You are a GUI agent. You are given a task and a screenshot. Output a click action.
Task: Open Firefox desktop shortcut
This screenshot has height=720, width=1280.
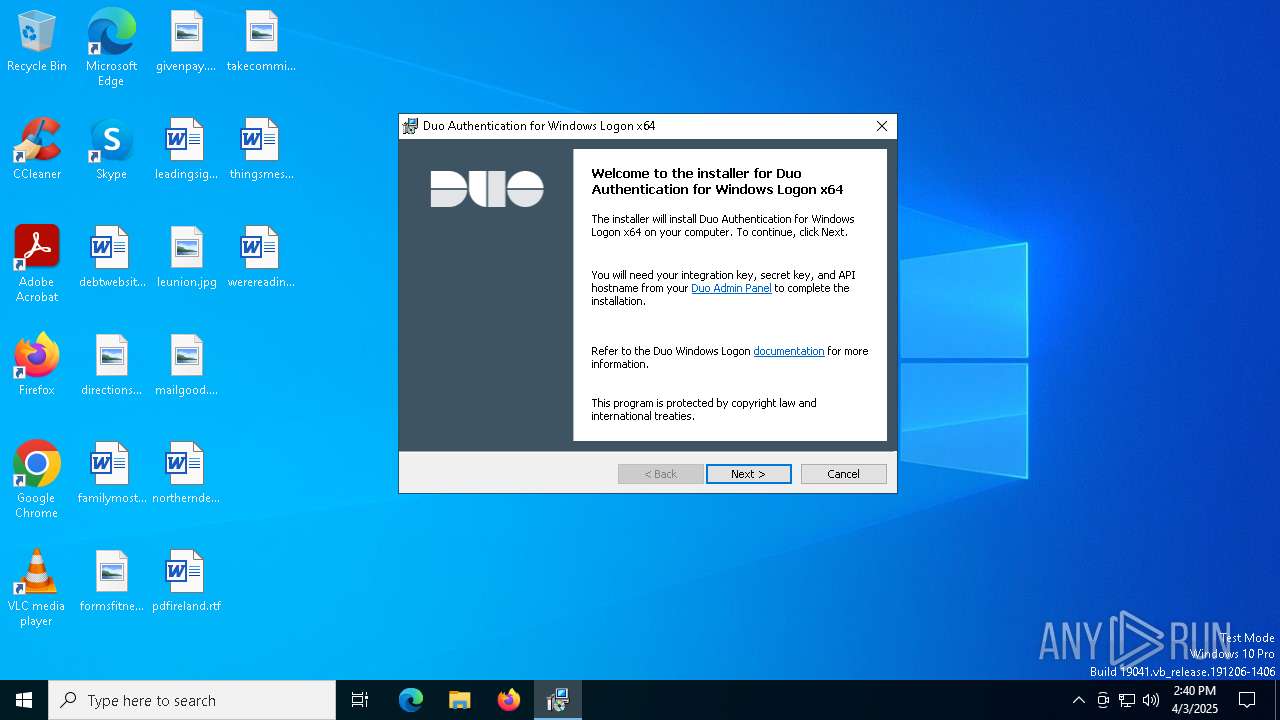(37, 365)
